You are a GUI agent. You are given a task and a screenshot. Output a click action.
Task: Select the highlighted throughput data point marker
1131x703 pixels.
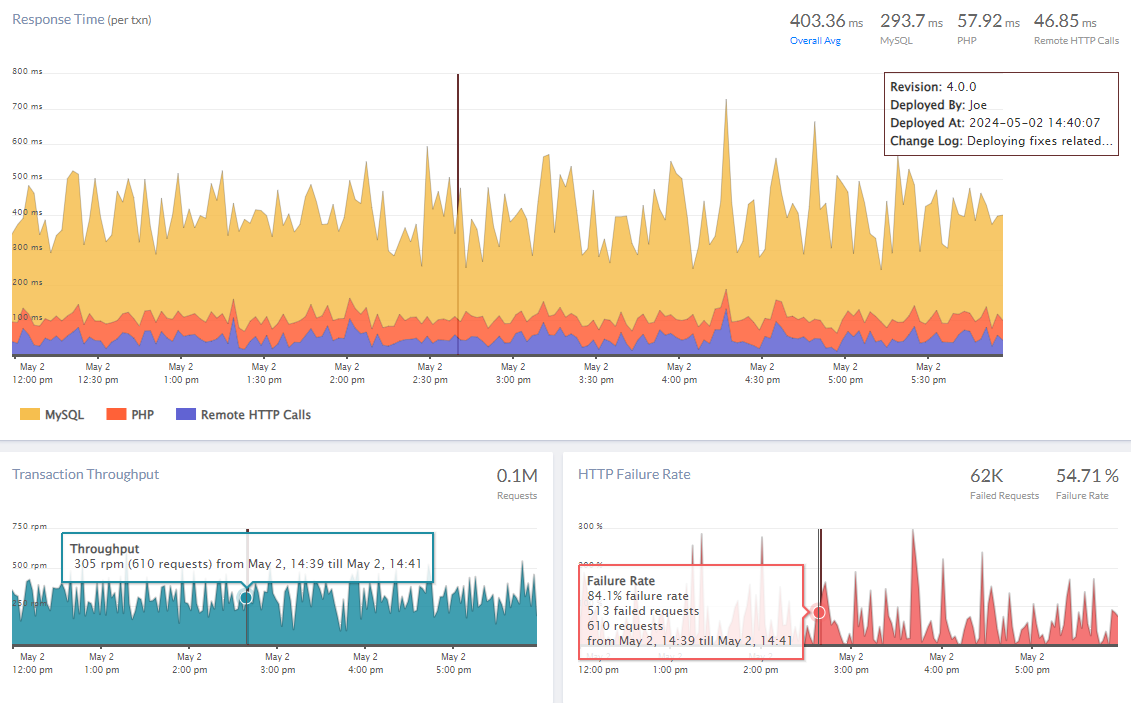click(246, 599)
